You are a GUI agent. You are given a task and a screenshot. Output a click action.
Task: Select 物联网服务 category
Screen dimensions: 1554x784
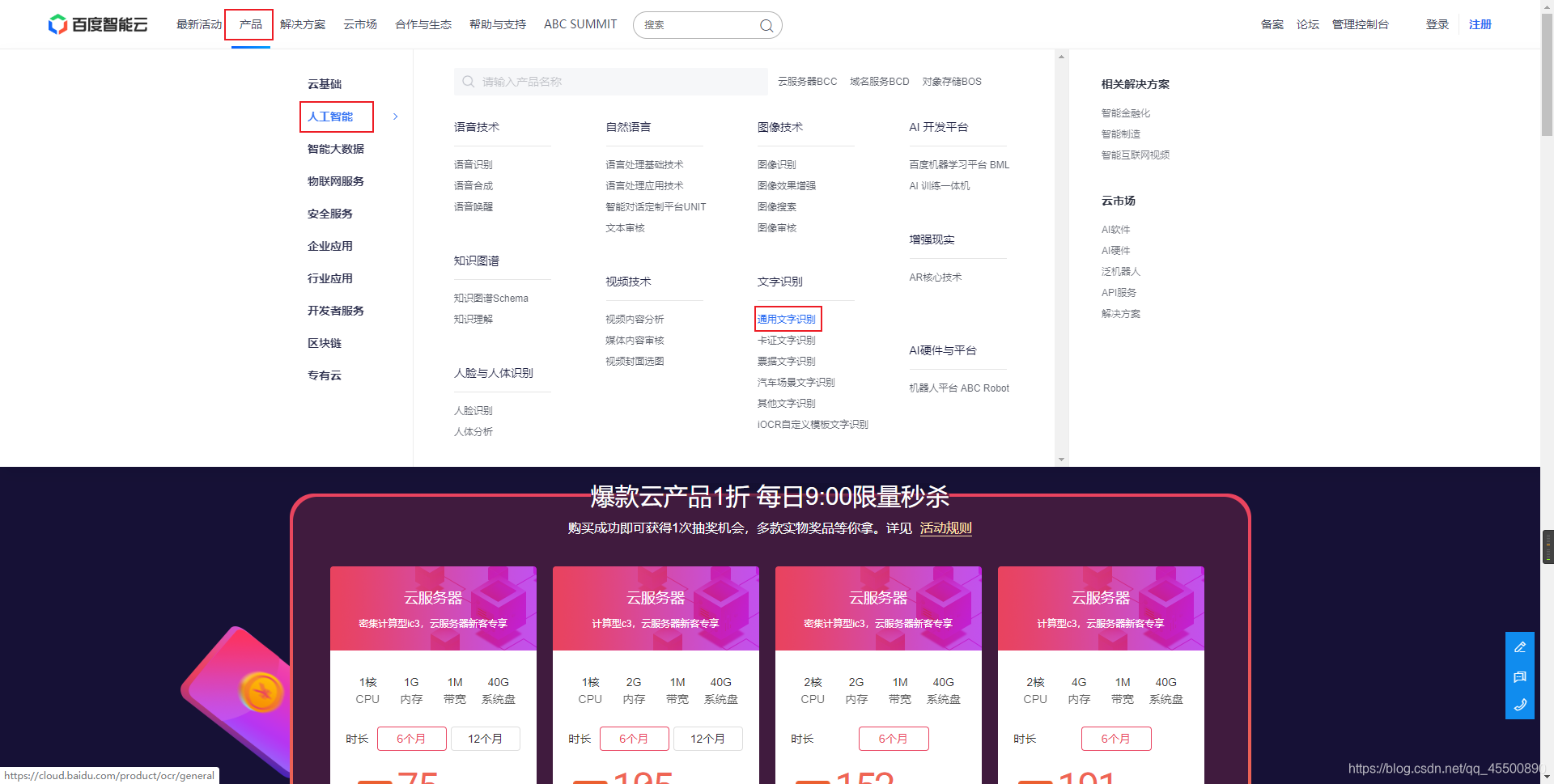pos(336,181)
